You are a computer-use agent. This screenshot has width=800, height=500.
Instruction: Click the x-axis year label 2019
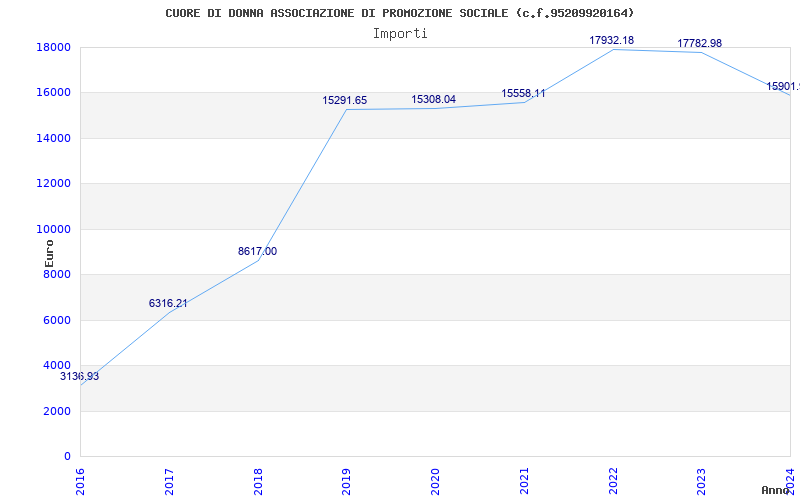[346, 482]
